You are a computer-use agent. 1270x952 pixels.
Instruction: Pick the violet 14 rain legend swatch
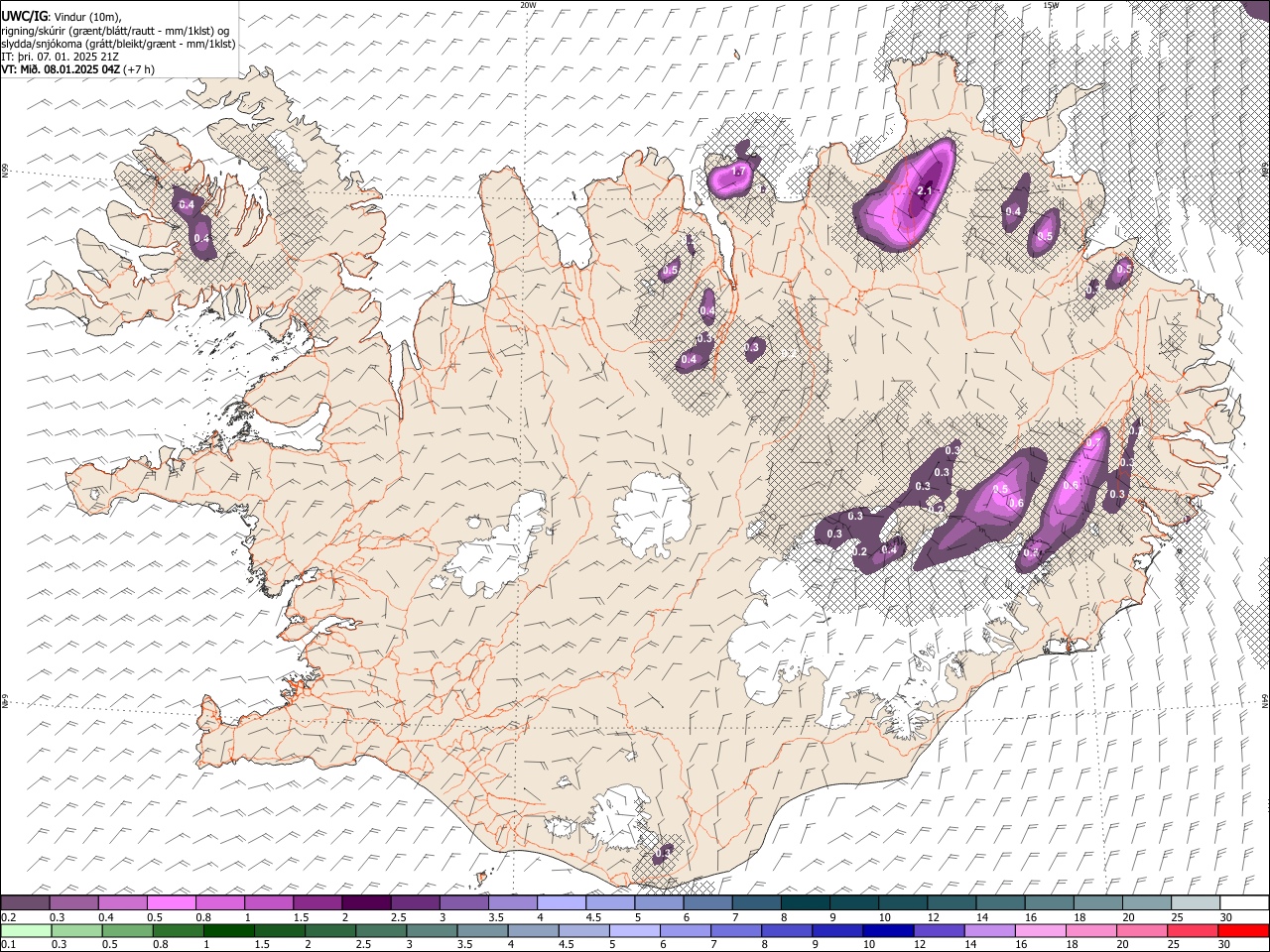[989, 930]
